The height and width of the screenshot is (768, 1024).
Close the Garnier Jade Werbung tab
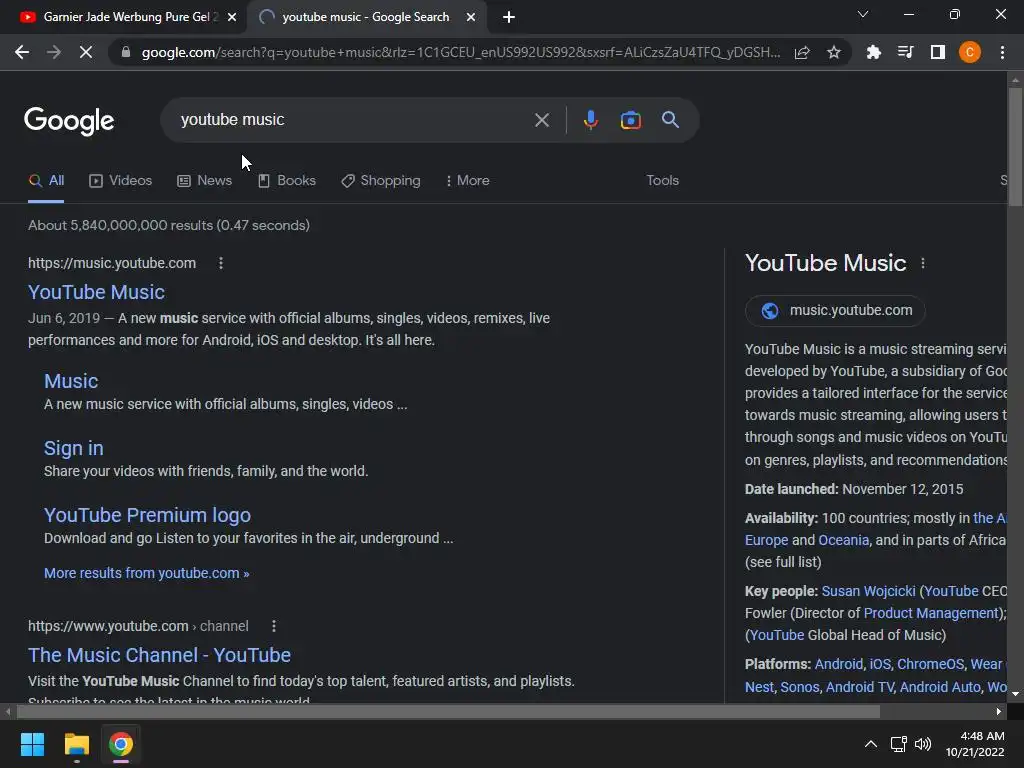(232, 17)
